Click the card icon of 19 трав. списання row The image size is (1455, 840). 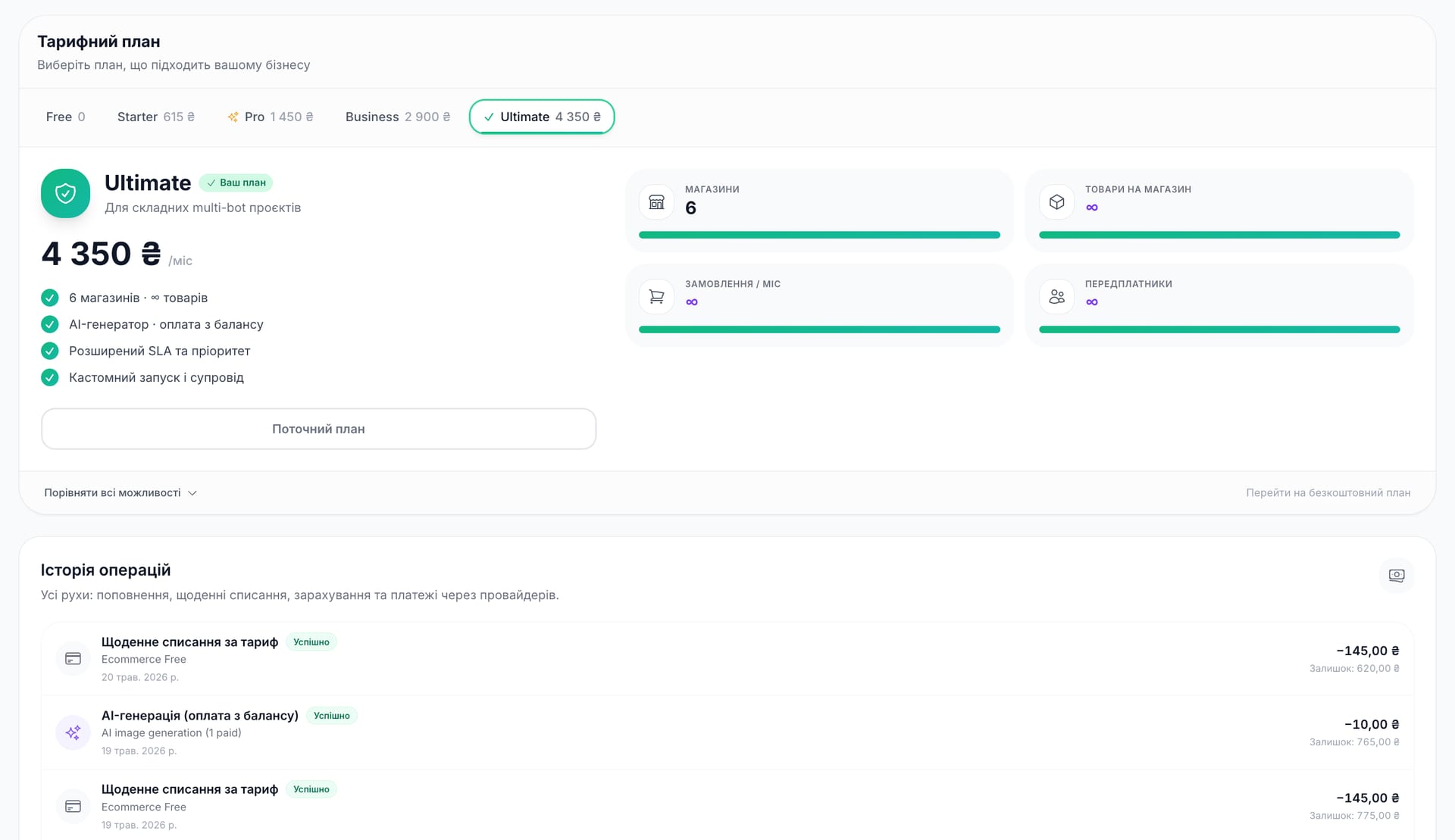(x=74, y=807)
